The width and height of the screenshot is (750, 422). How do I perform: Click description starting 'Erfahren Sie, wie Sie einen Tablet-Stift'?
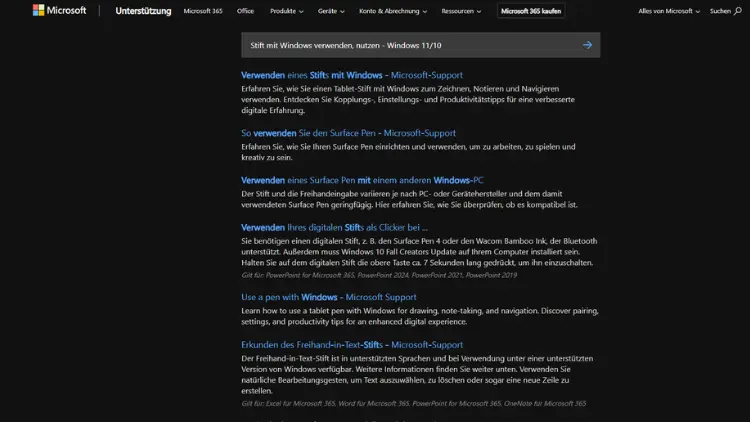click(x=408, y=100)
